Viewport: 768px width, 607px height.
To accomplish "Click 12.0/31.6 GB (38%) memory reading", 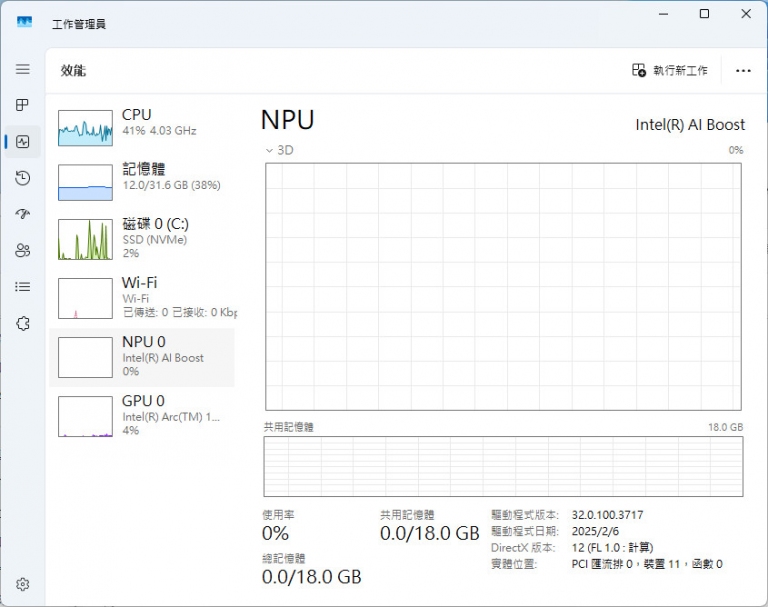I will click(x=171, y=185).
